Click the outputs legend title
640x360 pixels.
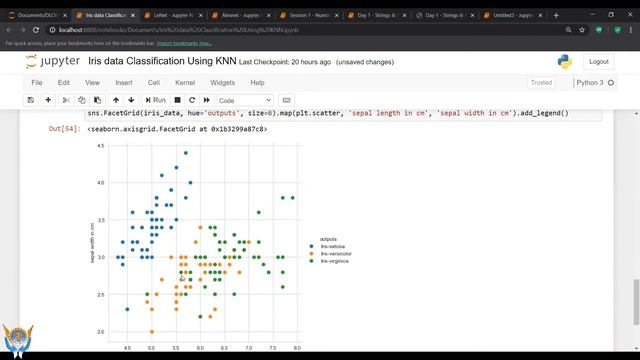click(x=328, y=239)
